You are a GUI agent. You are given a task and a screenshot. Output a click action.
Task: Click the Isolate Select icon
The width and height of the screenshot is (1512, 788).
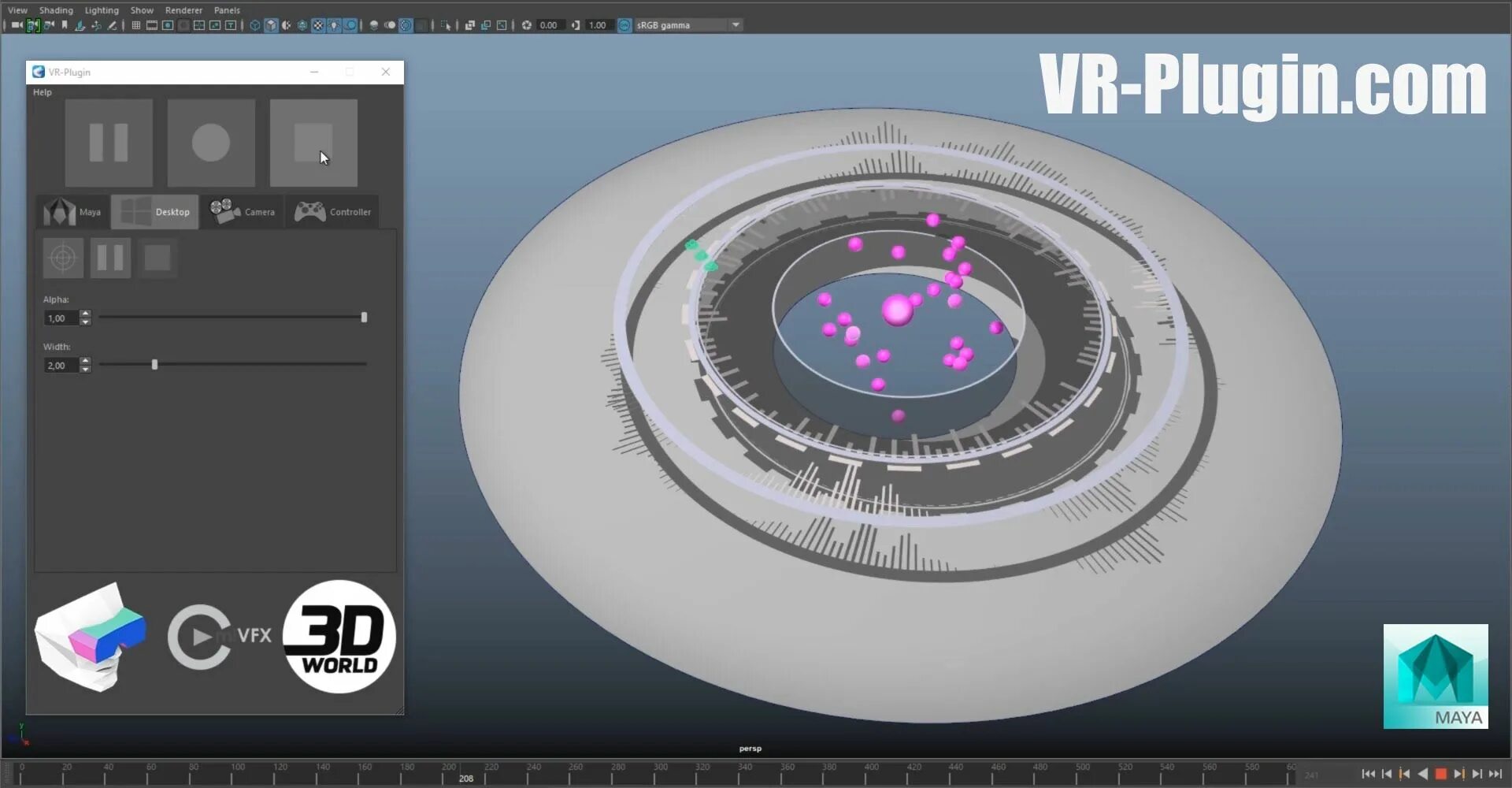pos(447,25)
